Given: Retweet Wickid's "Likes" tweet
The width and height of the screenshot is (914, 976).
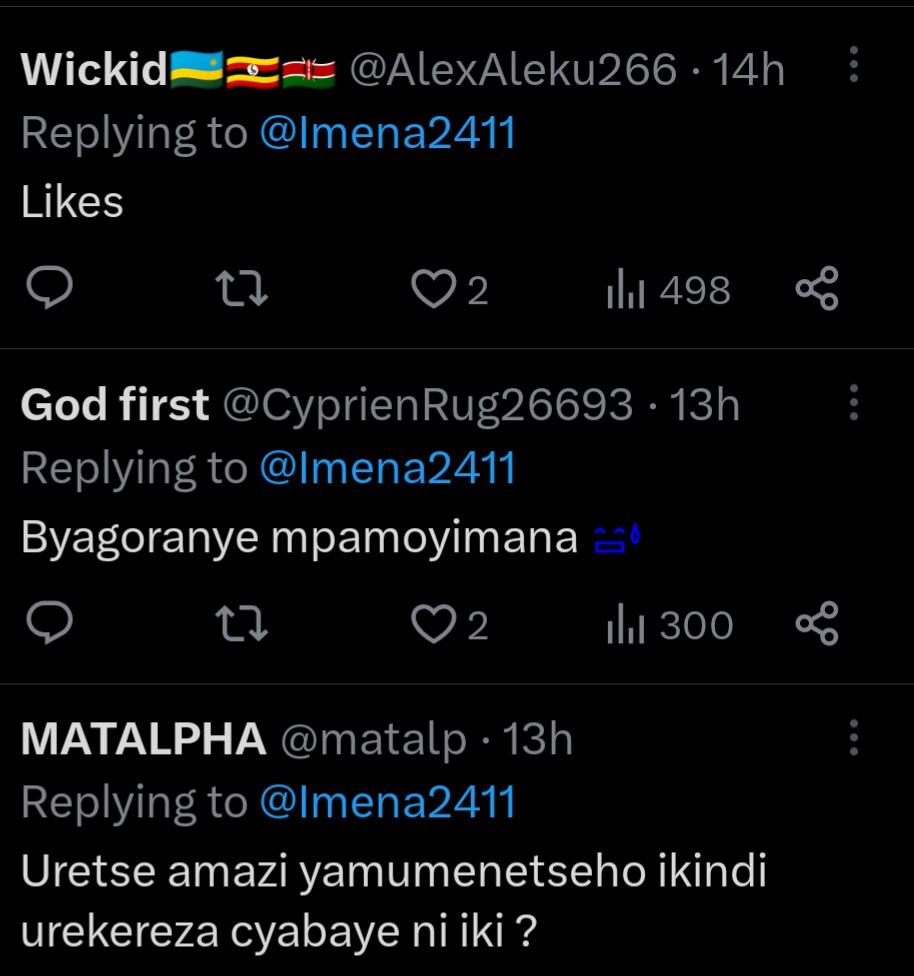Looking at the screenshot, I should pyautogui.click(x=241, y=290).
